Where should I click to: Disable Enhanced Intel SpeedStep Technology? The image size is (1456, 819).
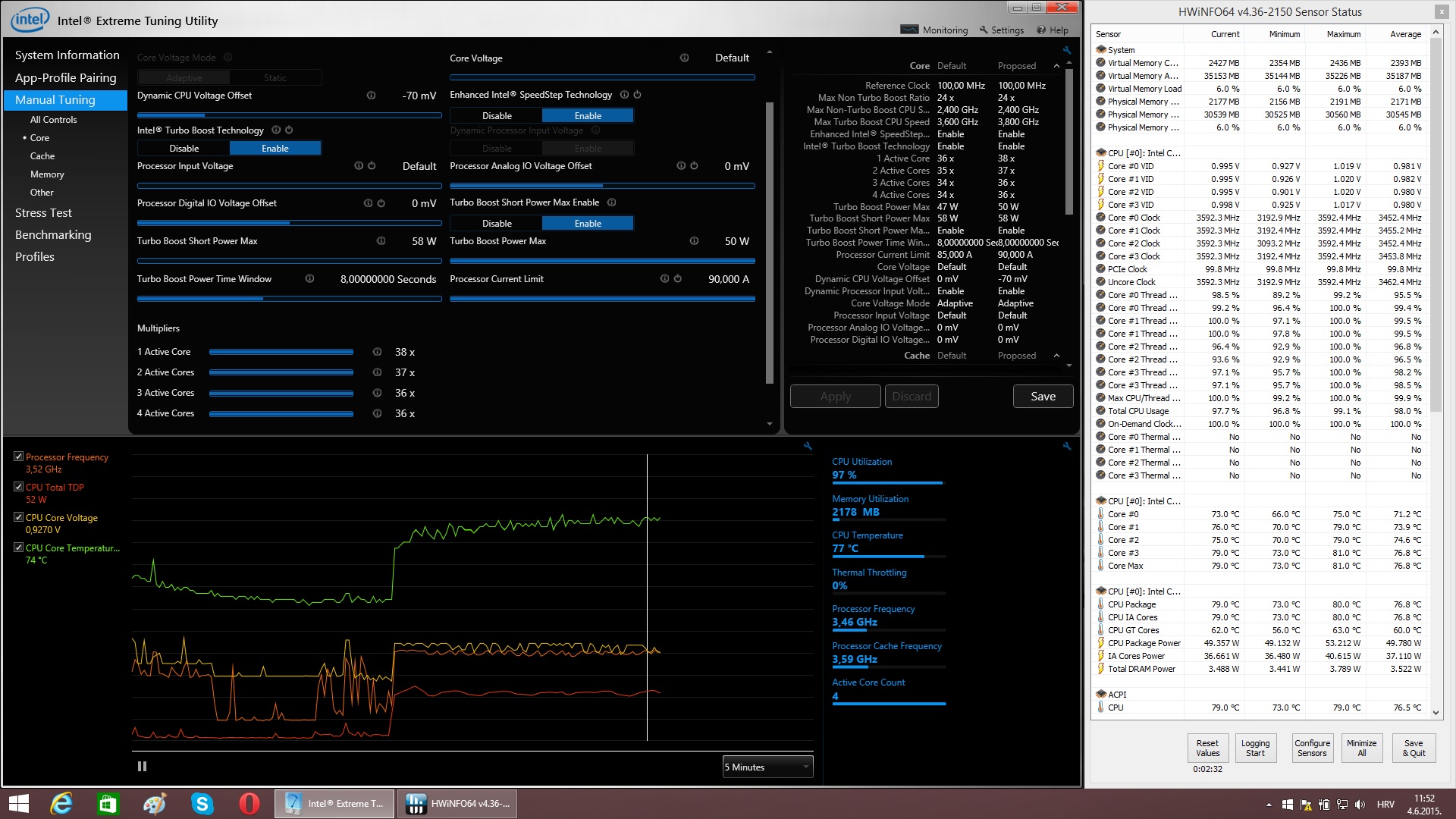[497, 116]
